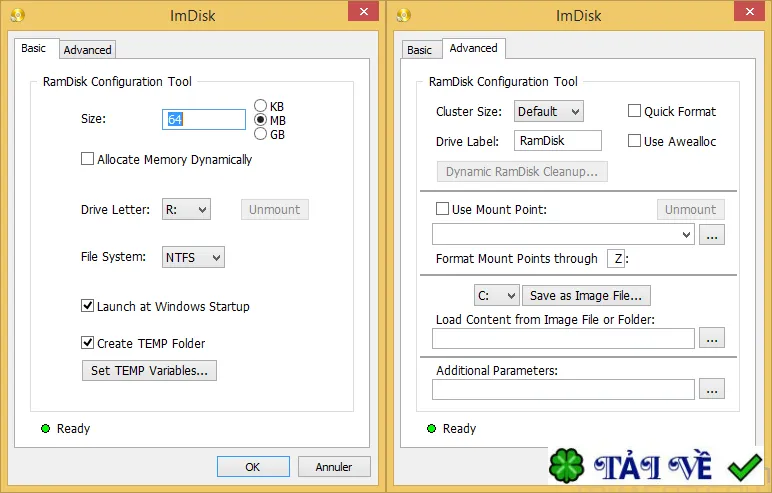The height and width of the screenshot is (493, 772).
Task: Close the right ImDisk window
Action: pos(749,11)
